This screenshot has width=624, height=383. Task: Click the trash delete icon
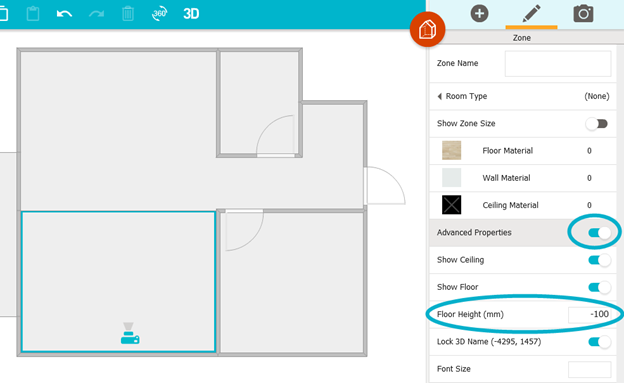pyautogui.click(x=128, y=14)
